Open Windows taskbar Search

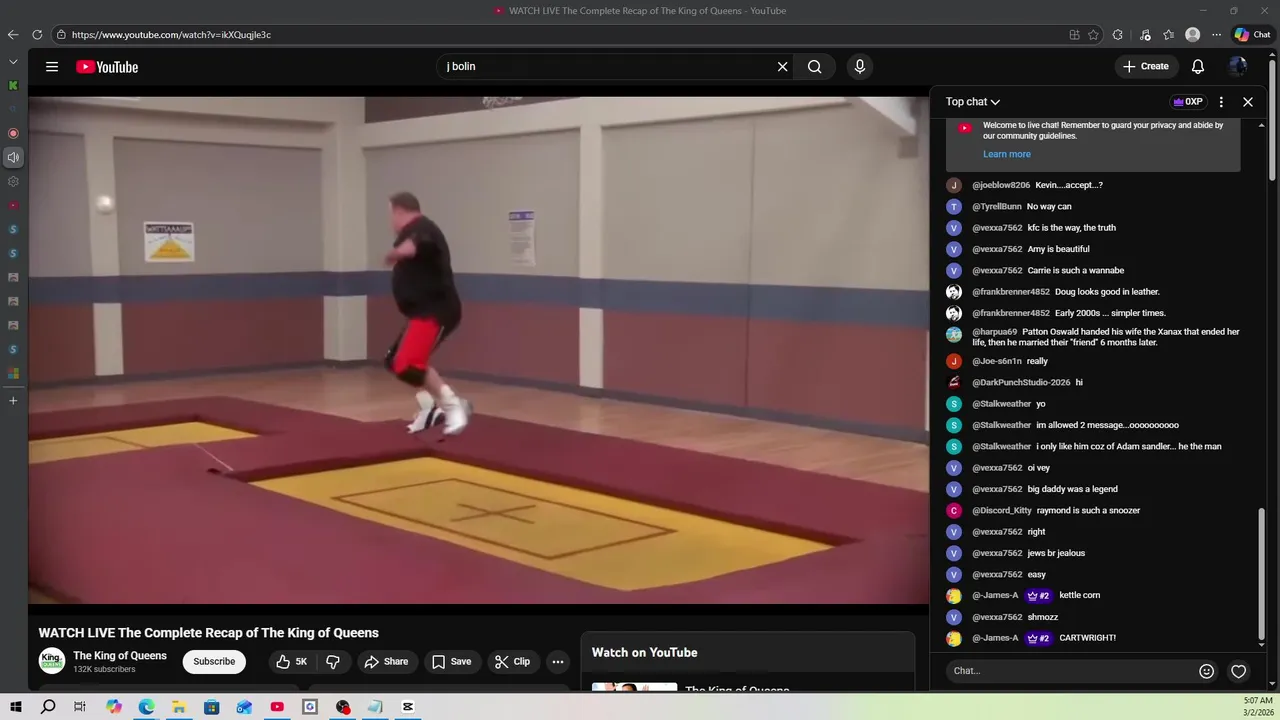coord(48,707)
